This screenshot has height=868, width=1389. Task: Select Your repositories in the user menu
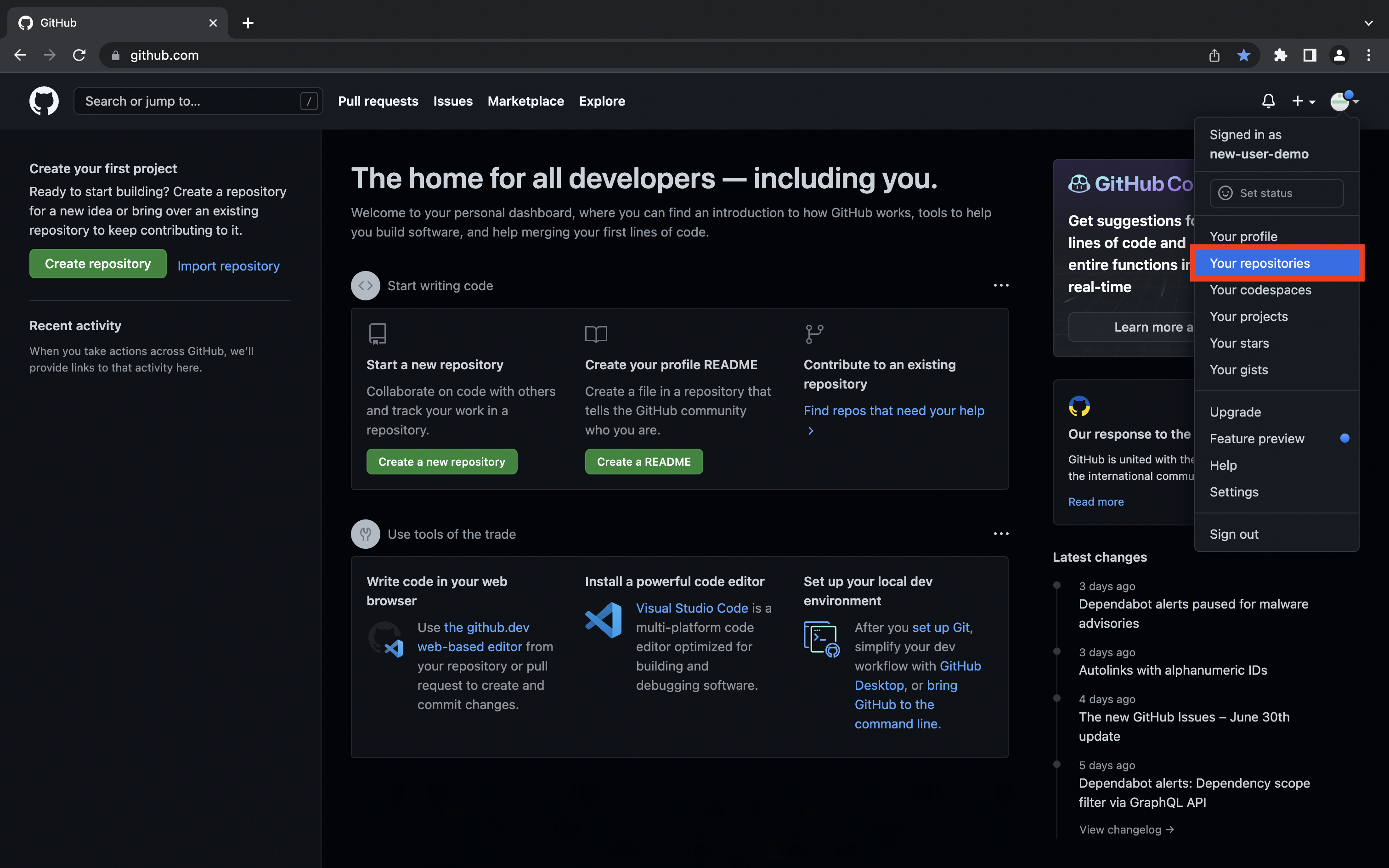pos(1276,264)
